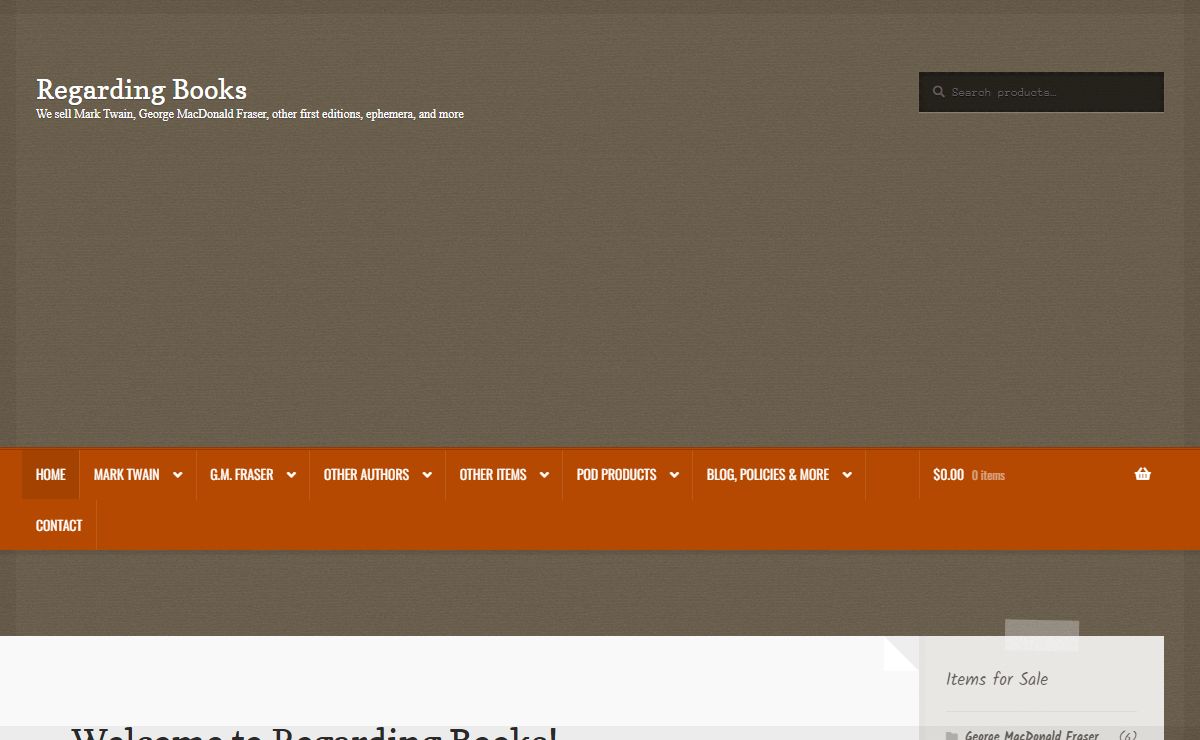Screen dimensions: 1200x740
Task: Open the Regarding Books site title link
Action: point(141,89)
